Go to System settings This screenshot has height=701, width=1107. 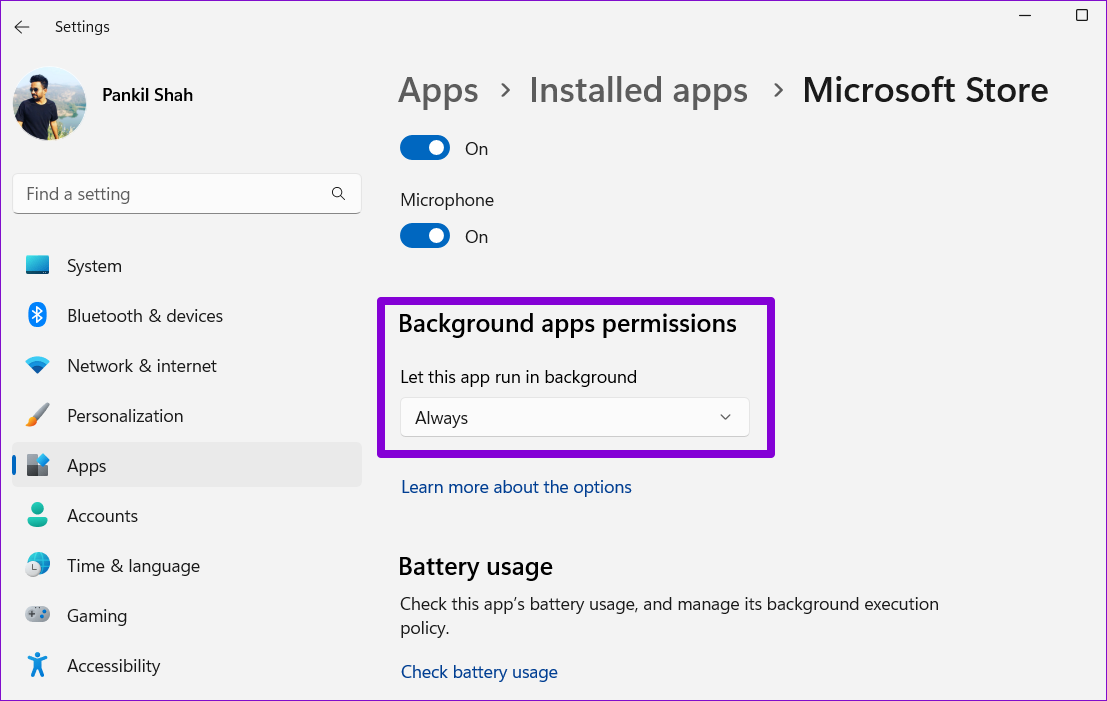(187, 265)
